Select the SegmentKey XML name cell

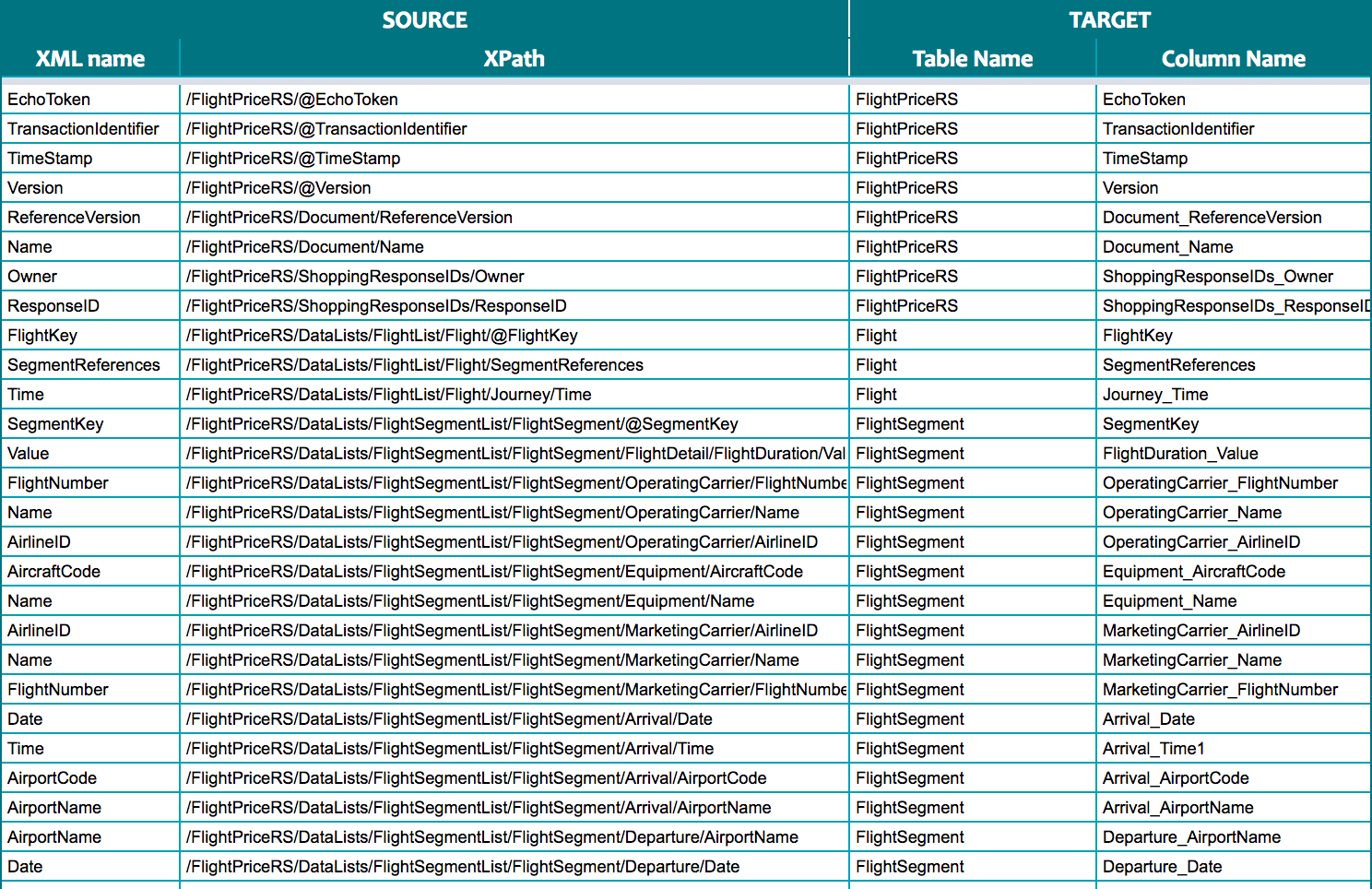[x=89, y=423]
